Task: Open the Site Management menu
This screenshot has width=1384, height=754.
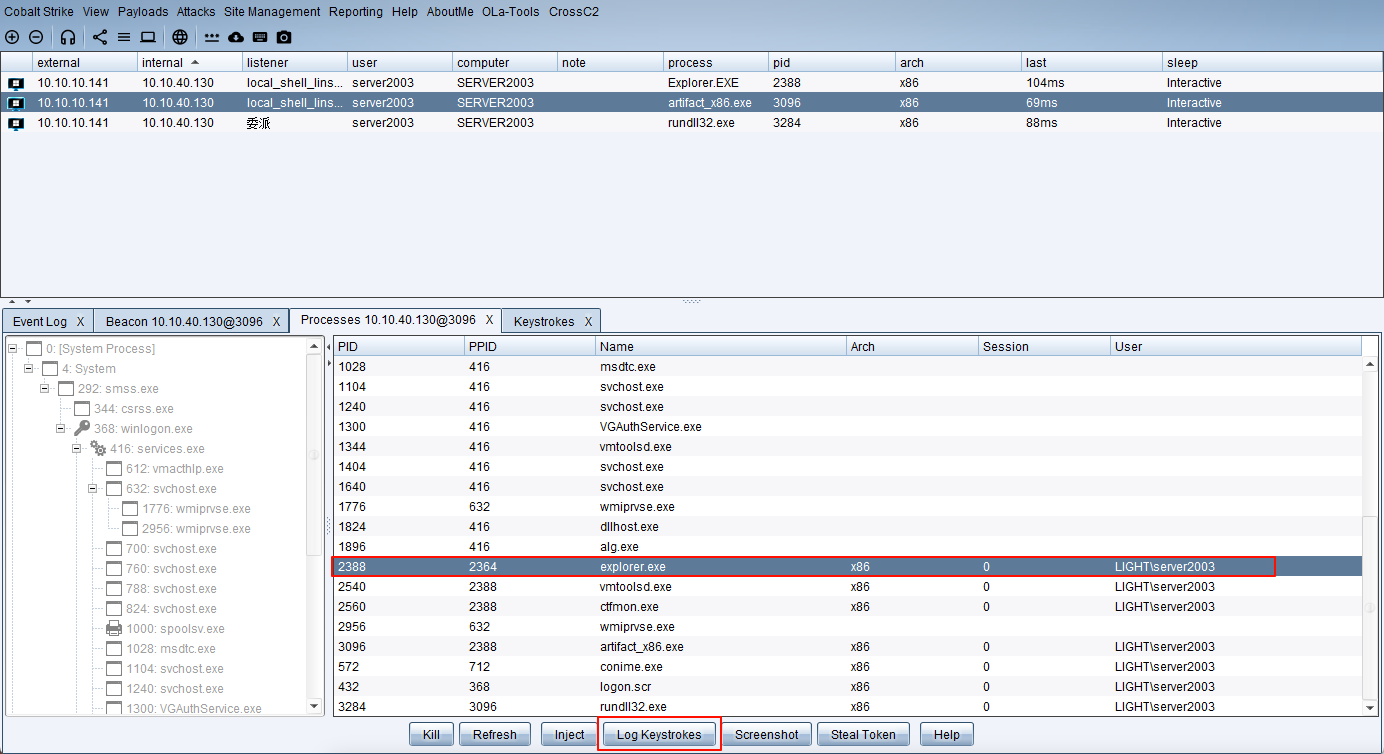Action: [272, 12]
